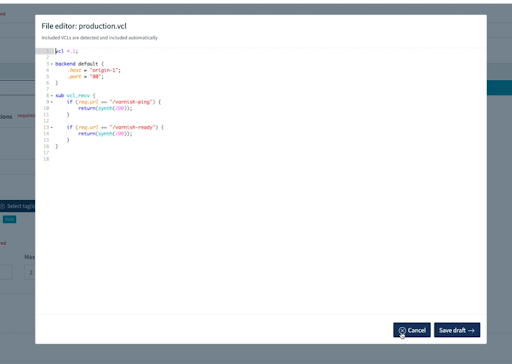The width and height of the screenshot is (512, 364).
Task: Collapse the sub vcl_recv fold arrow
Action: [52, 95]
